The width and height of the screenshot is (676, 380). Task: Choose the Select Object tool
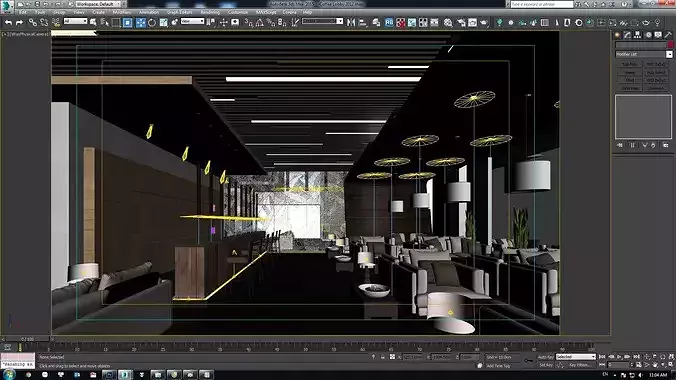click(93, 22)
